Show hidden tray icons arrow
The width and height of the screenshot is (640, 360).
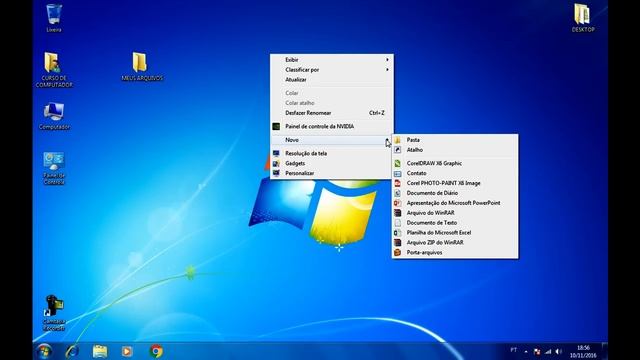click(526, 351)
